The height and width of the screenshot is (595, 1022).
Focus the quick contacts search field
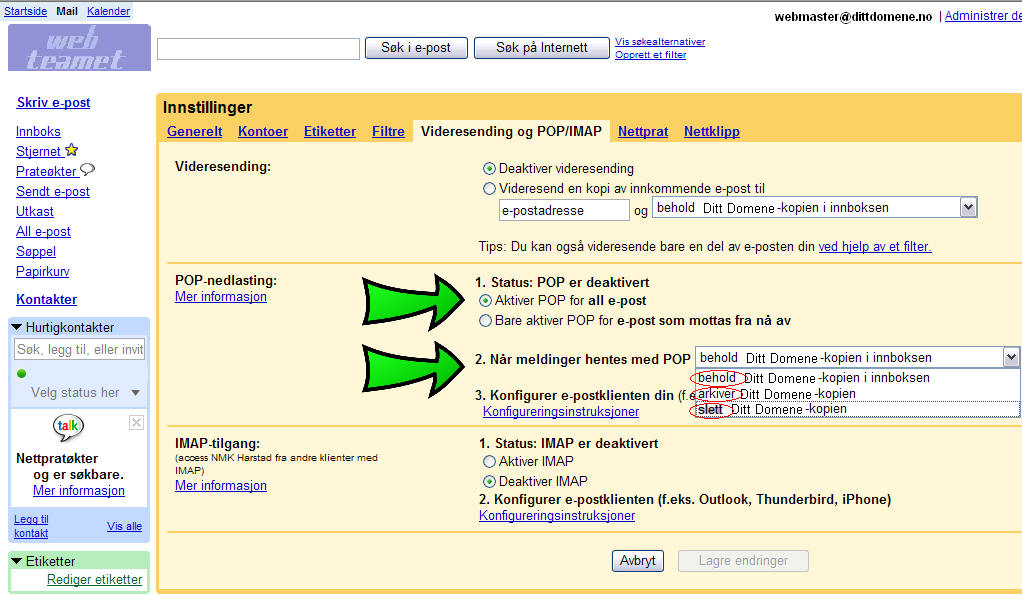[80, 349]
